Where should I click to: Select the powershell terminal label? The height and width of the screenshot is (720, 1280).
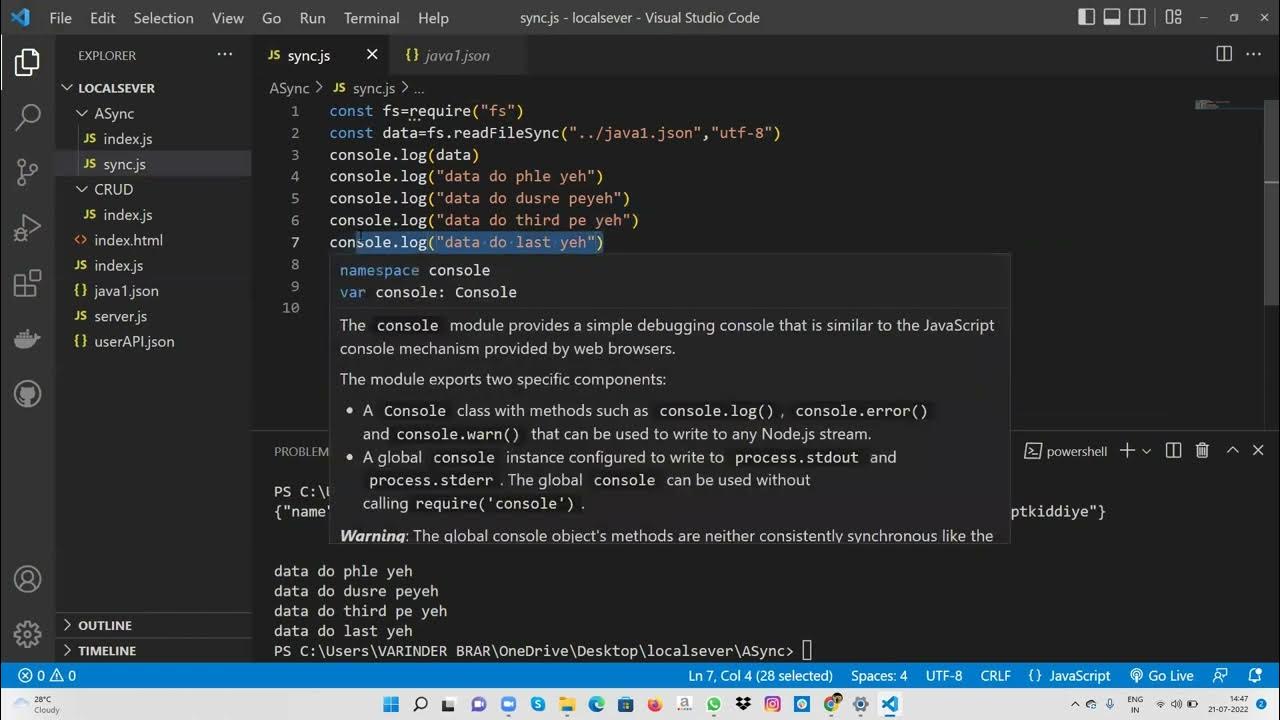click(1066, 451)
